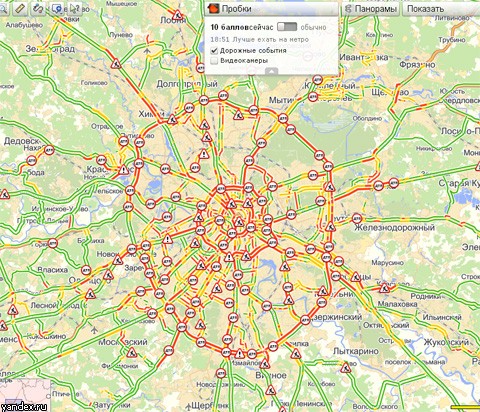The height and width of the screenshot is (412, 480).
Task: Flip the сейчас/обычно traffic switch
Action: coord(287,27)
